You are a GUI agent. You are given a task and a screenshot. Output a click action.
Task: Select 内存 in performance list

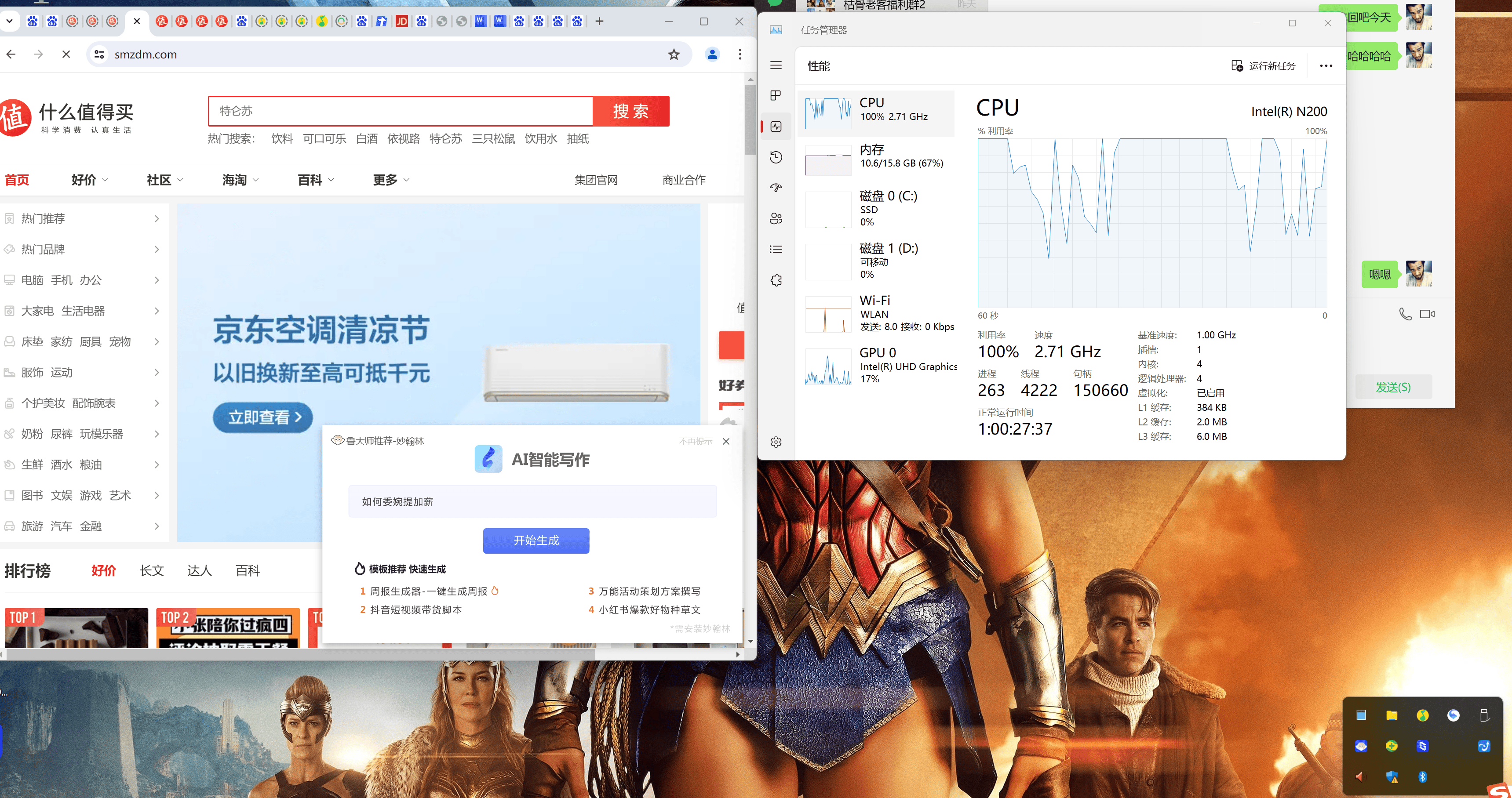(x=875, y=160)
